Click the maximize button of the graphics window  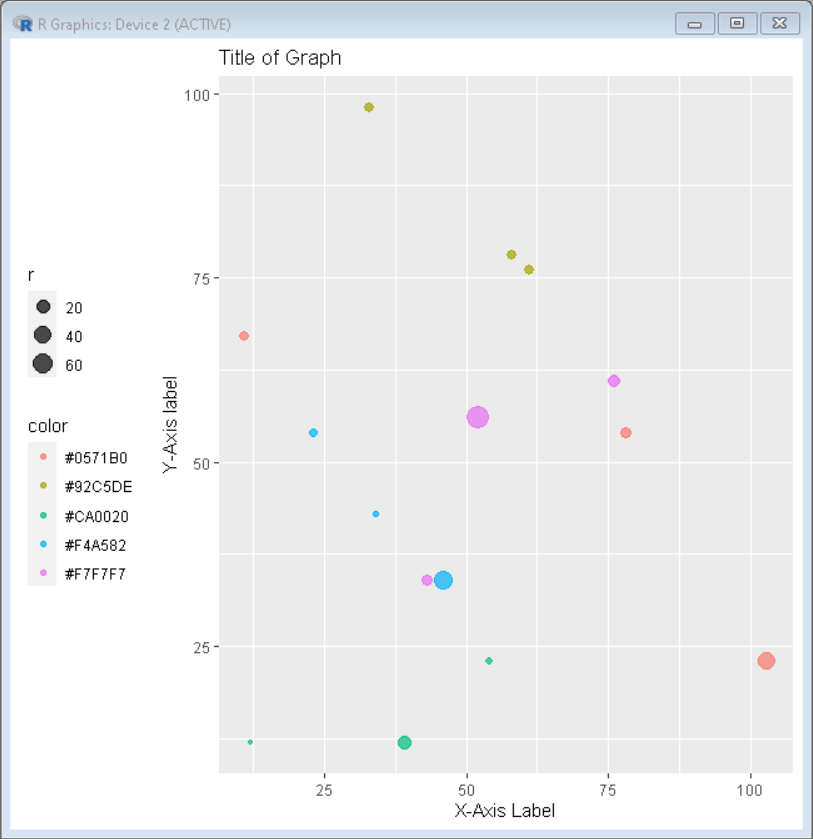[737, 23]
